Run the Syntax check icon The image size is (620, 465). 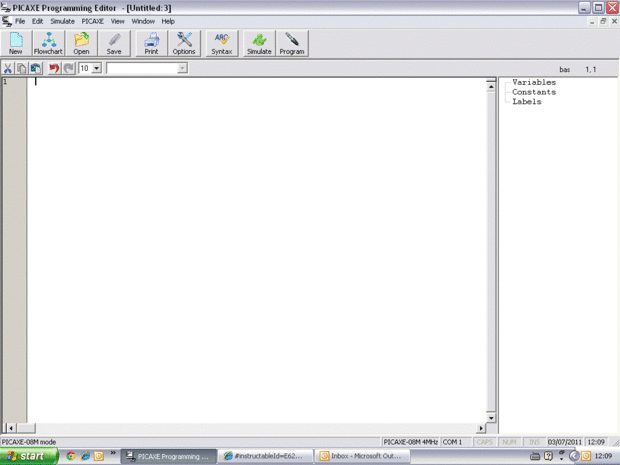click(221, 43)
